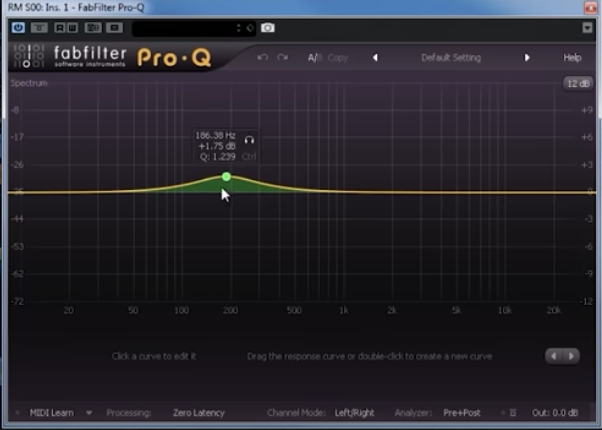This screenshot has height=430, width=602.
Task: Open the Left/Right channel mode menu
Action: click(x=354, y=413)
